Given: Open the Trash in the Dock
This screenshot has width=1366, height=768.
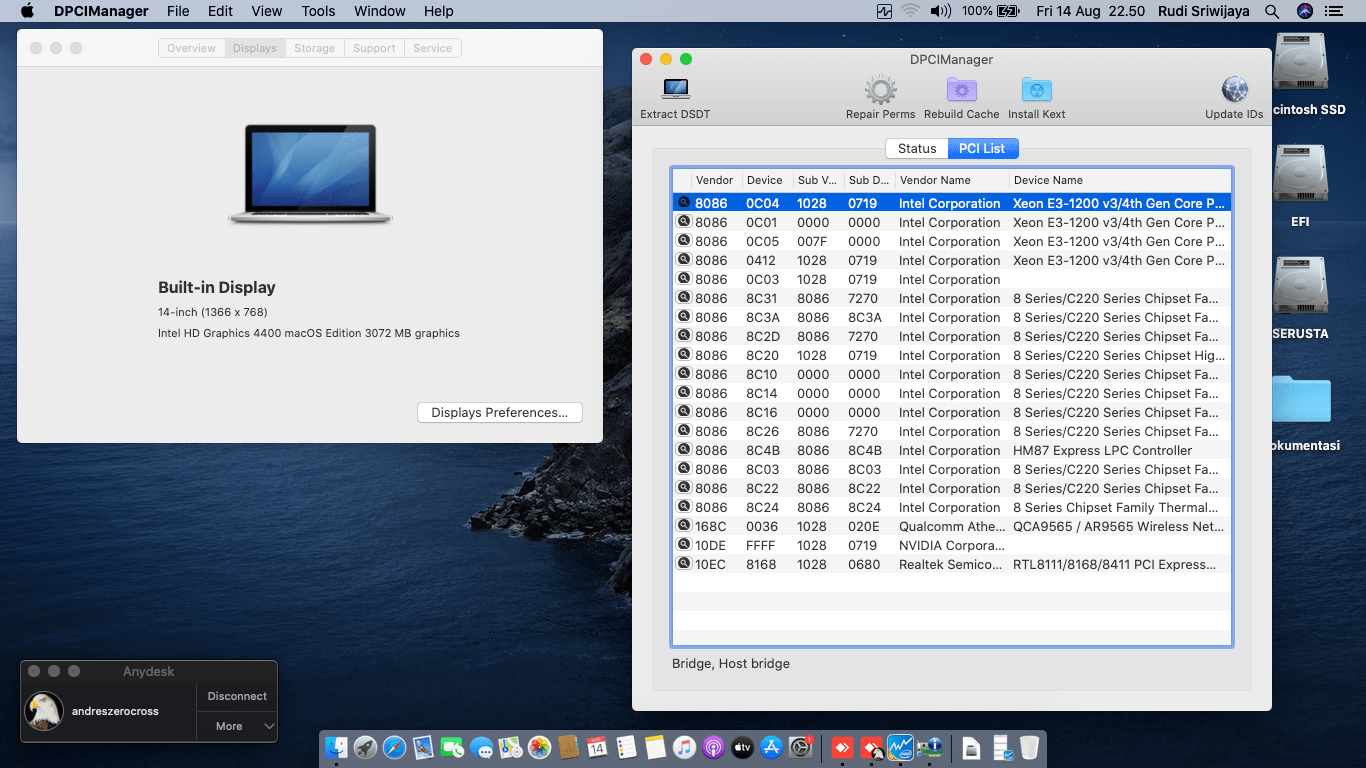Looking at the screenshot, I should (1029, 747).
